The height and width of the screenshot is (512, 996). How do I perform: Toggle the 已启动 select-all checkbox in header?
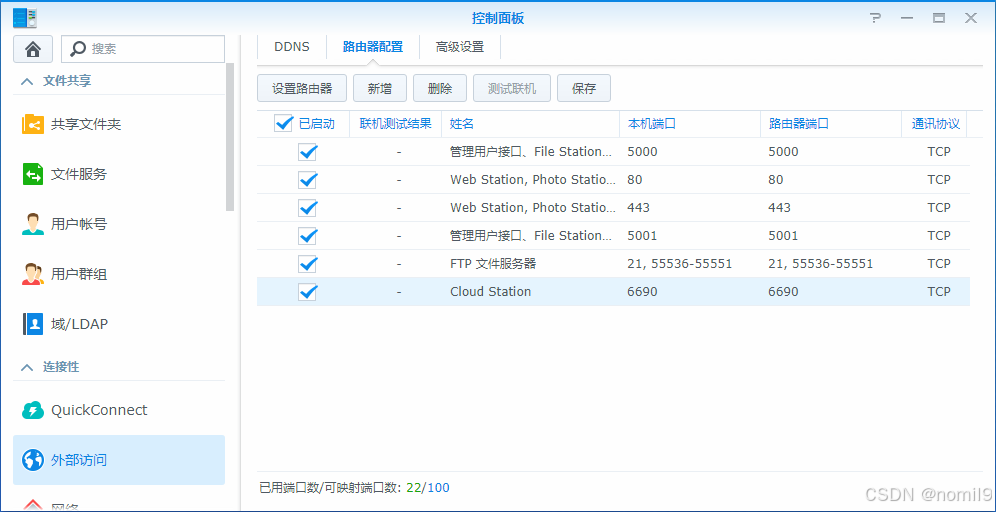click(283, 123)
